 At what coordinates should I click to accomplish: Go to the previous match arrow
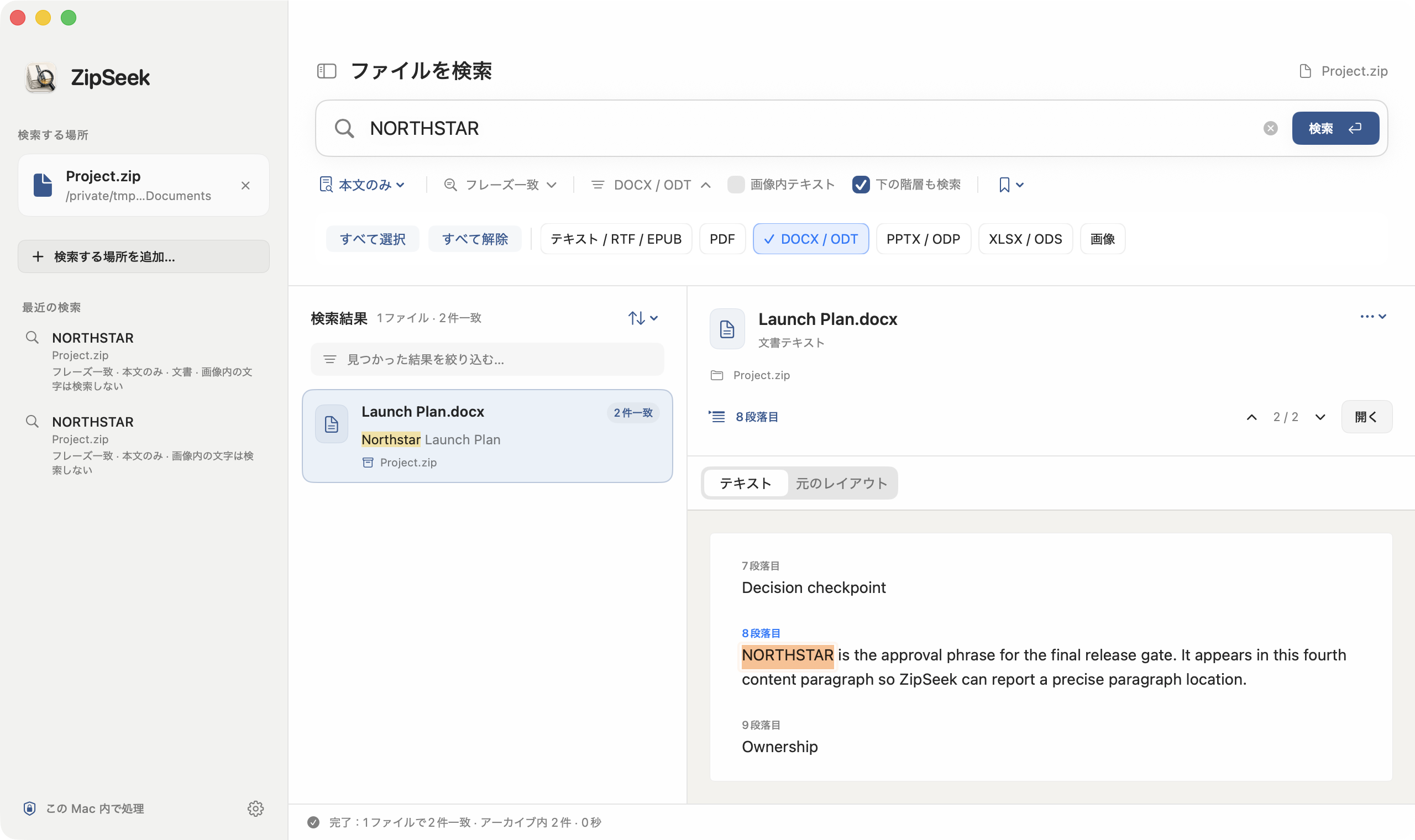coord(1251,417)
